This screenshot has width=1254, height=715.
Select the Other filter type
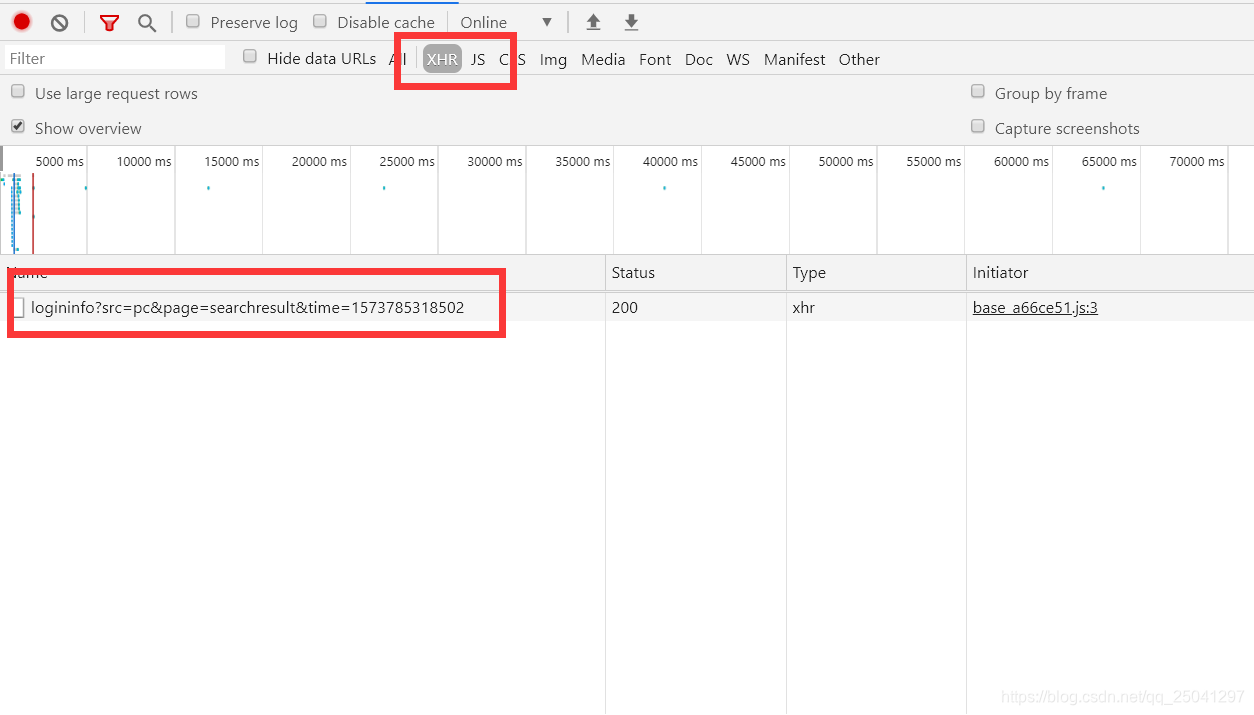click(x=859, y=59)
